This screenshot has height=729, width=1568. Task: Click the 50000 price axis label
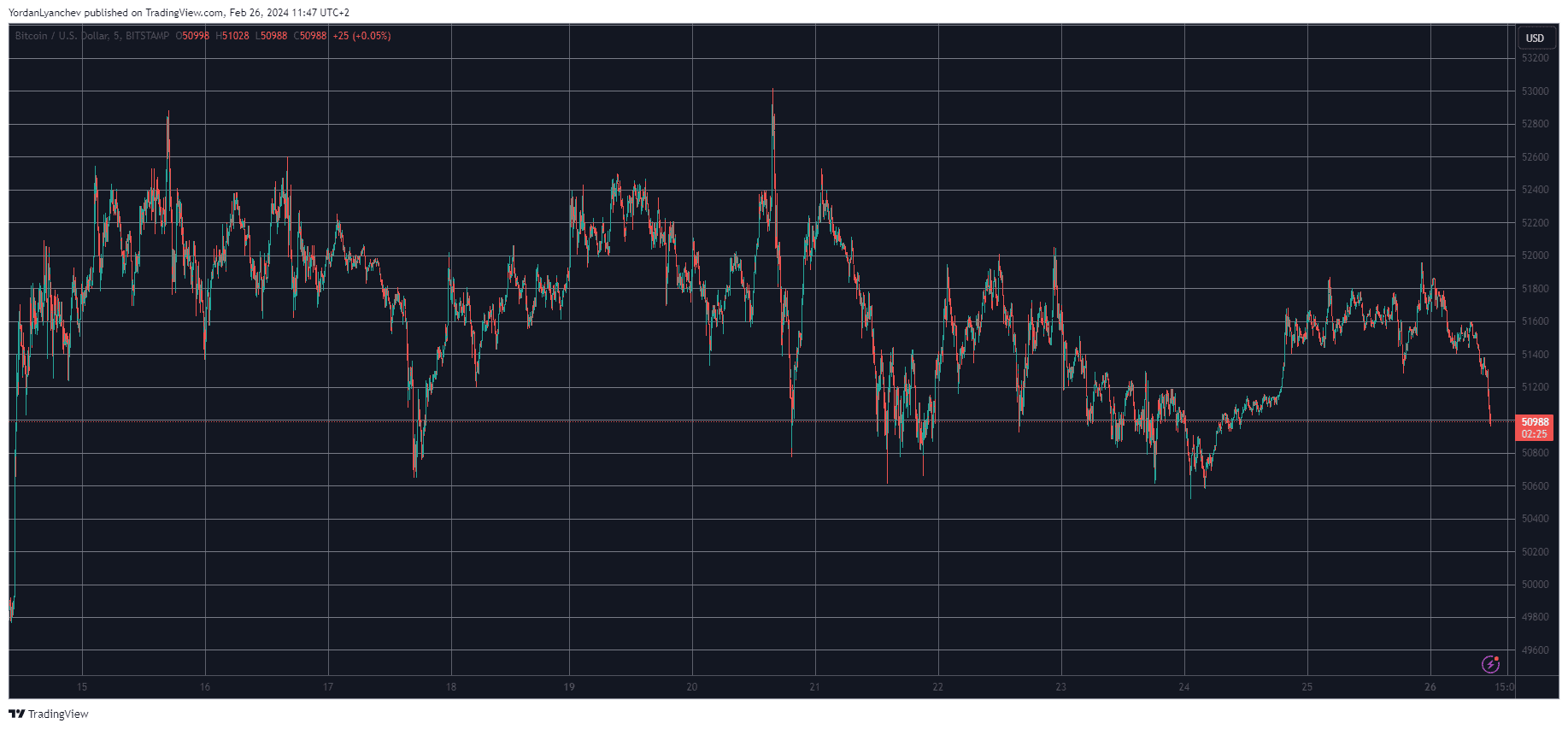click(1535, 585)
